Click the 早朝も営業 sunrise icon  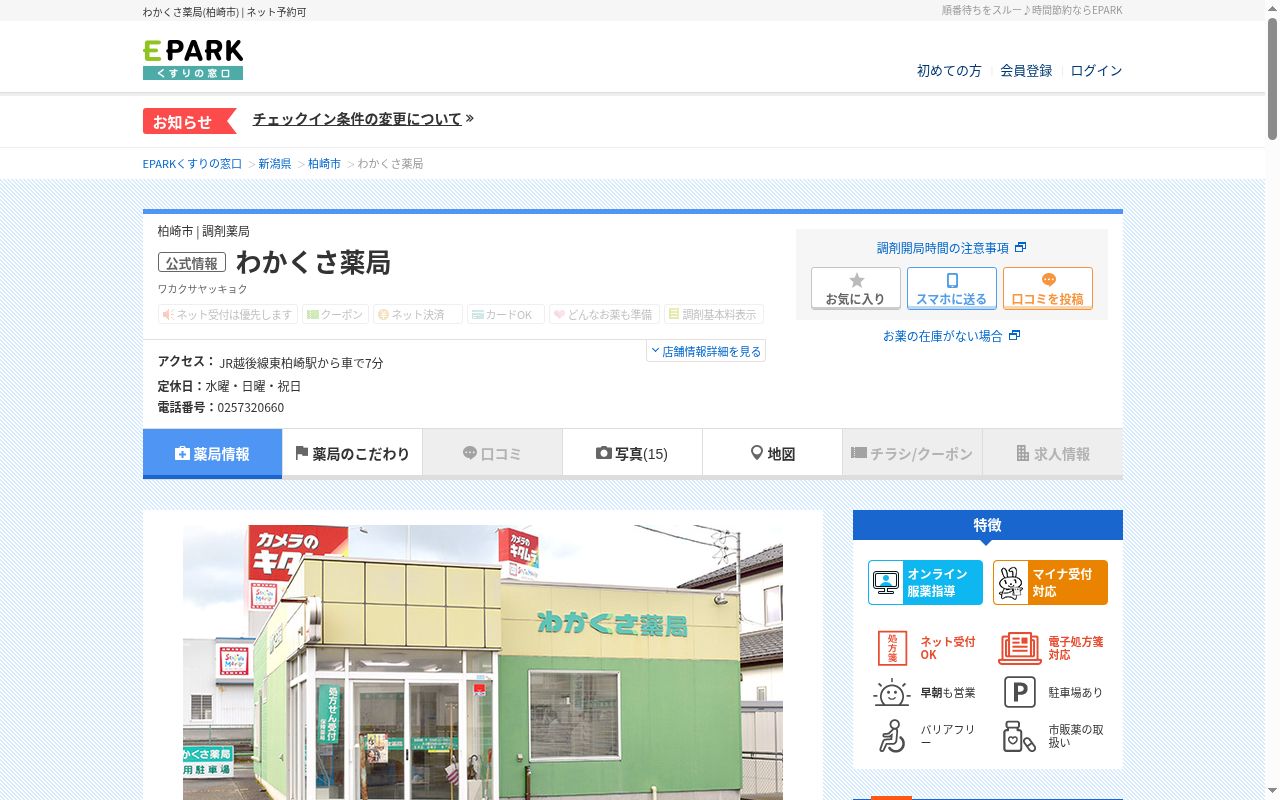891,692
